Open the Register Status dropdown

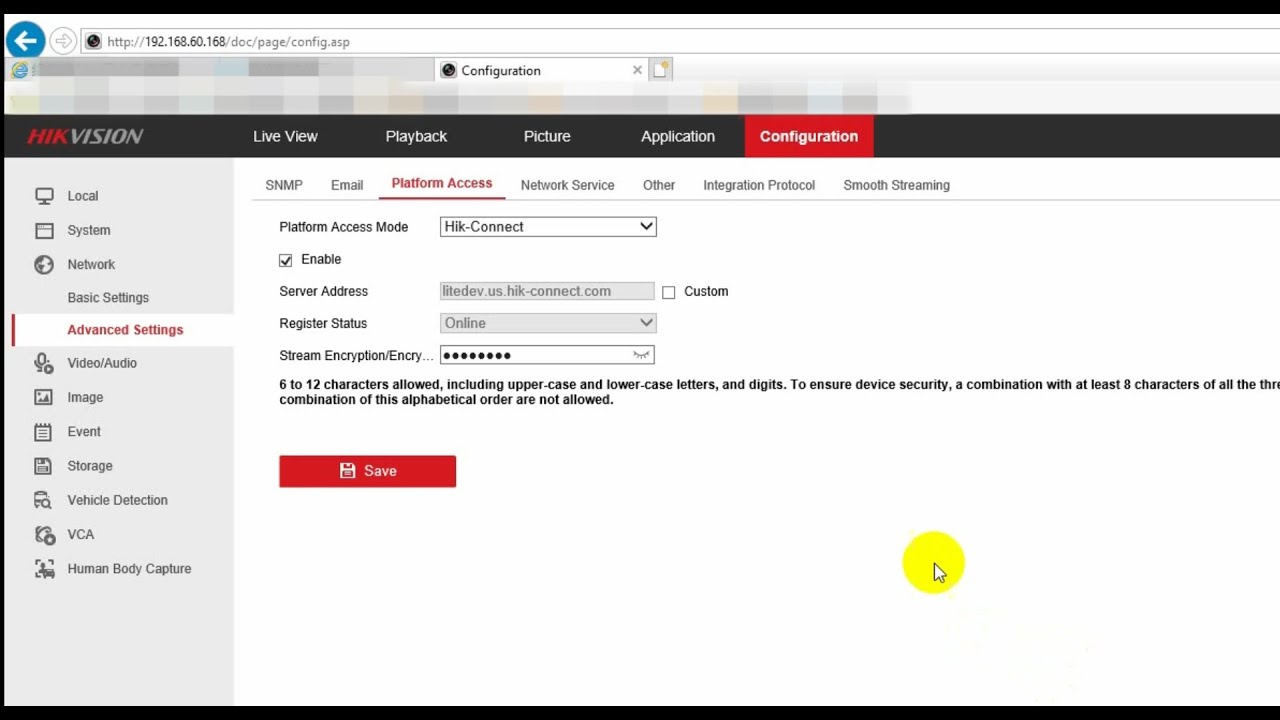point(548,323)
